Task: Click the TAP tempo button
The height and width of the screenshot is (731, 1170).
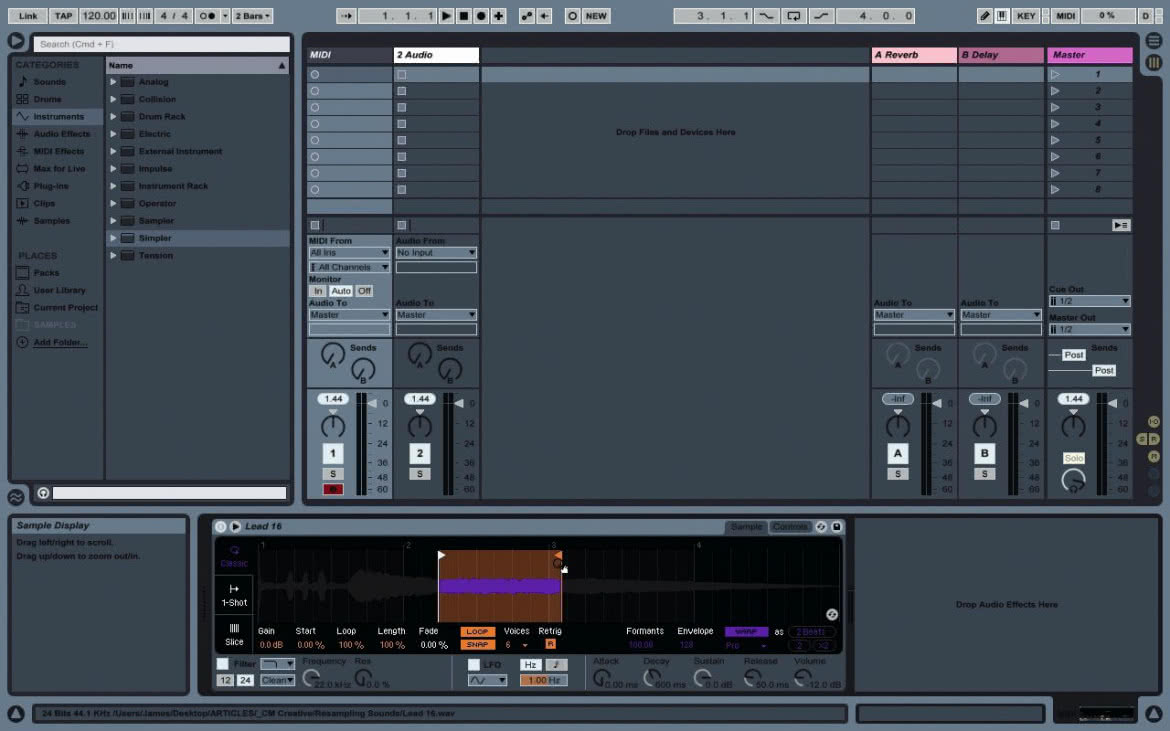Action: click(63, 16)
